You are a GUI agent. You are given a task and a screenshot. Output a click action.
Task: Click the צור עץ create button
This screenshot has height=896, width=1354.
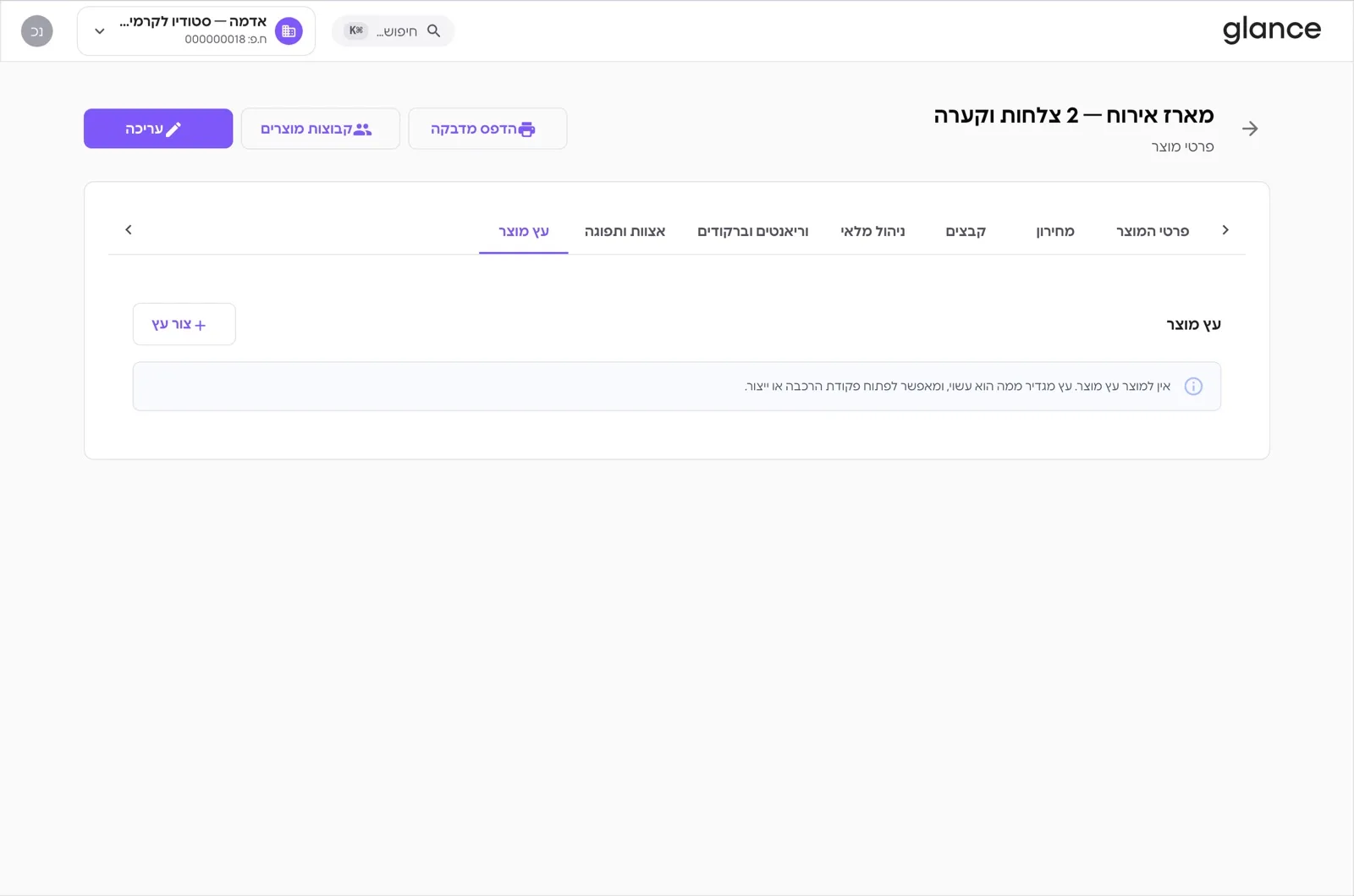(x=184, y=324)
